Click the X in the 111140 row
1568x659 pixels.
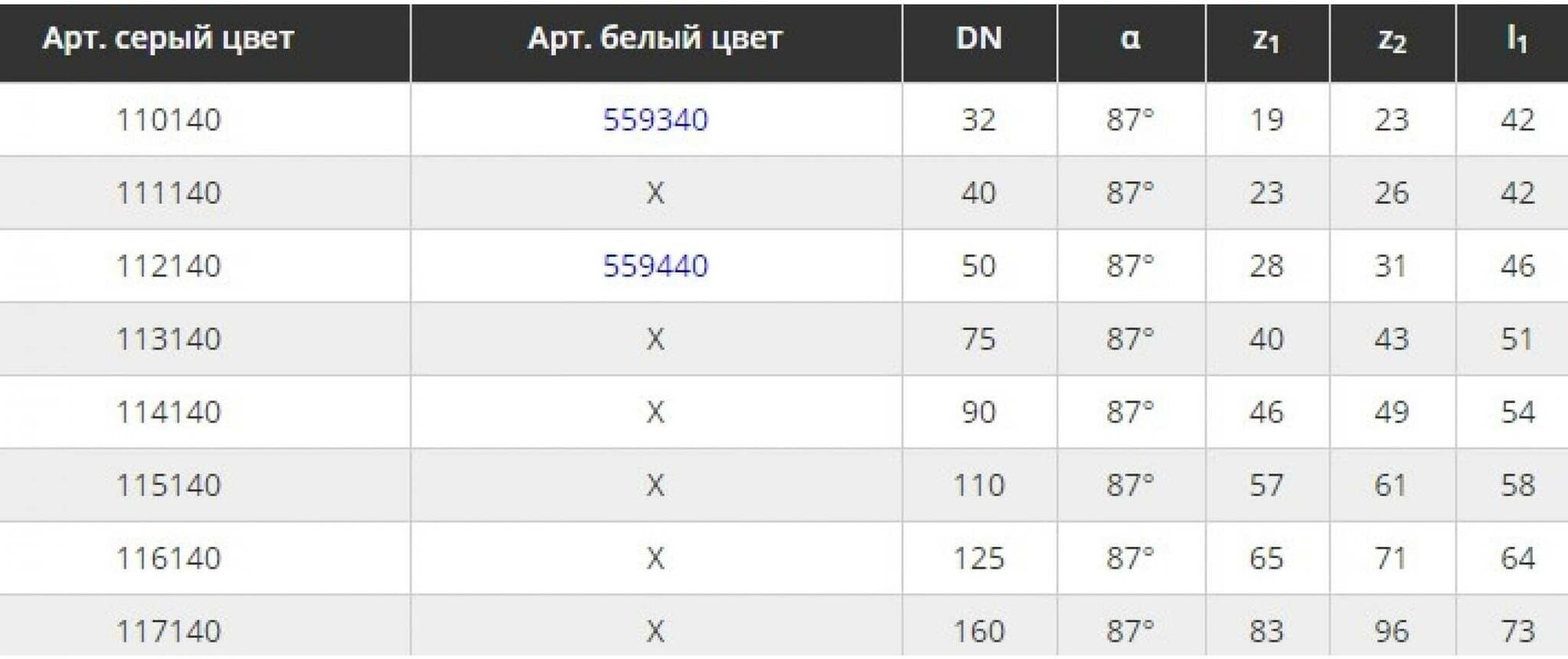coord(655,193)
